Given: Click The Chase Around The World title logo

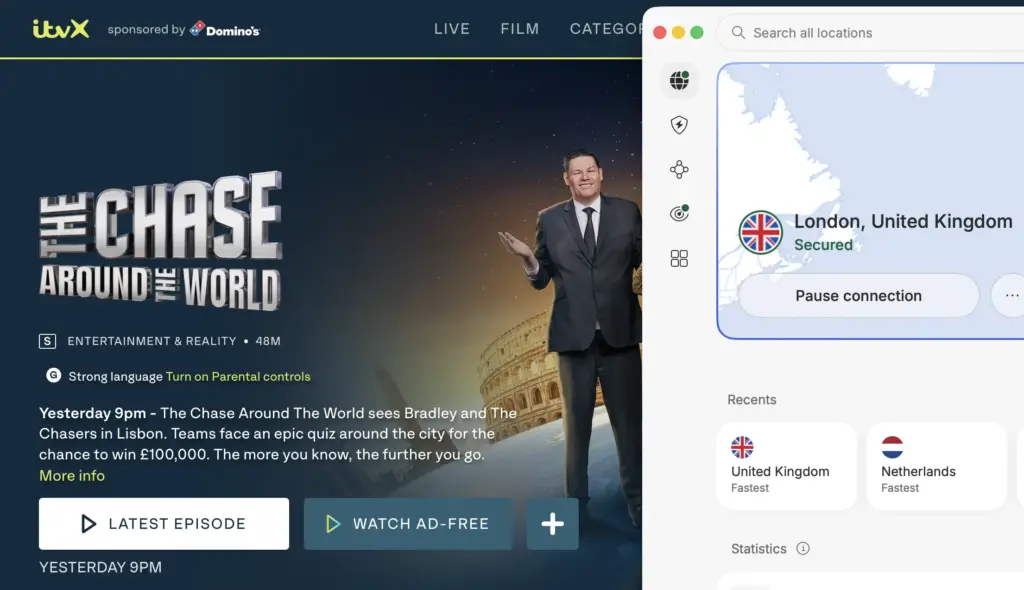Looking at the screenshot, I should tap(161, 240).
